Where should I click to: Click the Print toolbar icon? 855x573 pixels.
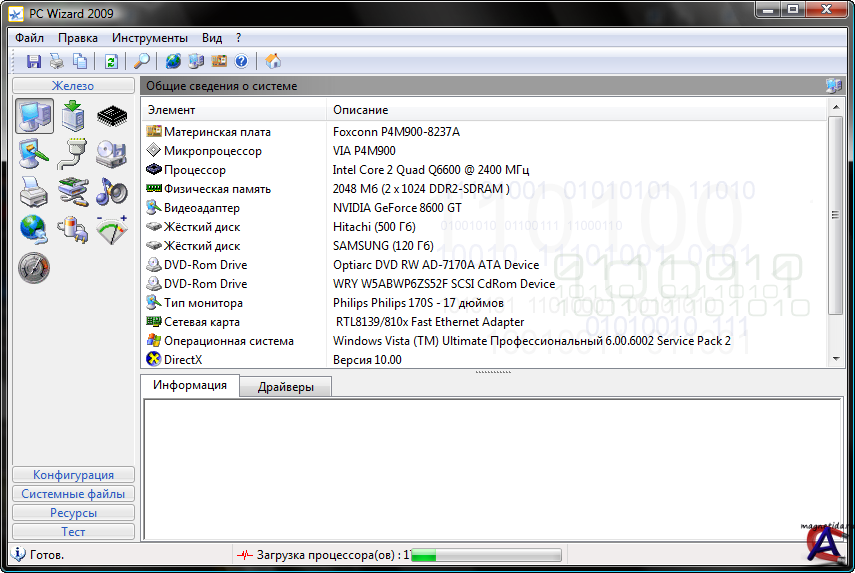tap(57, 61)
